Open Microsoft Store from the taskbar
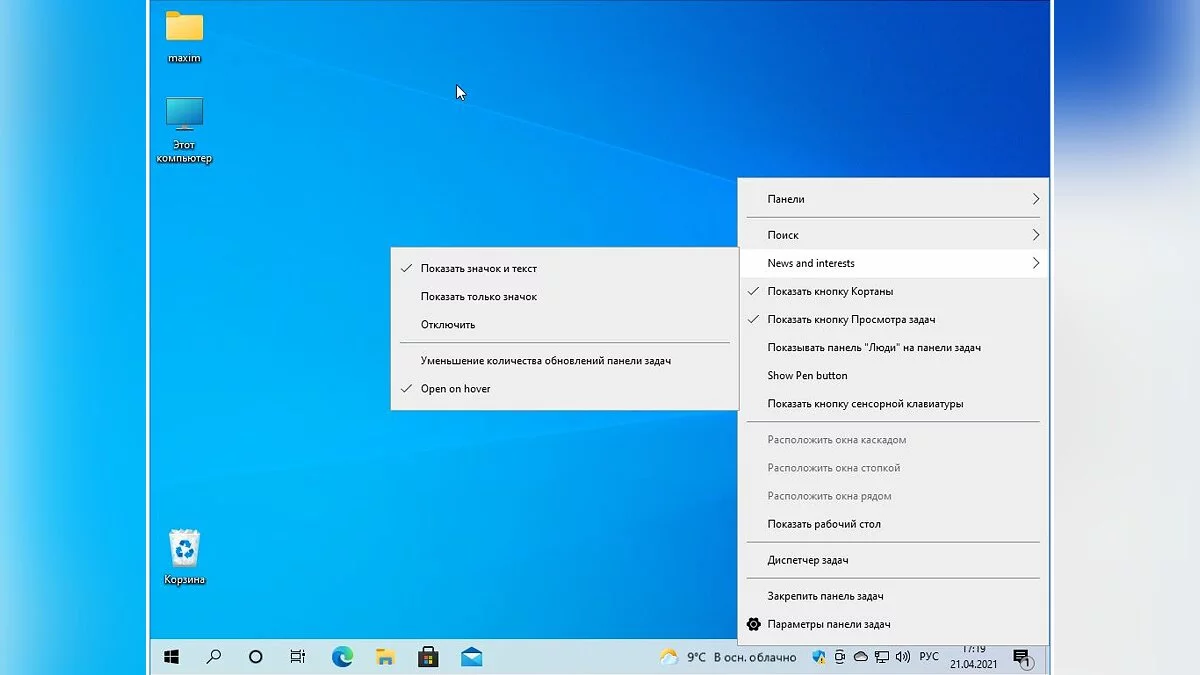The width and height of the screenshot is (1200, 675). click(428, 657)
